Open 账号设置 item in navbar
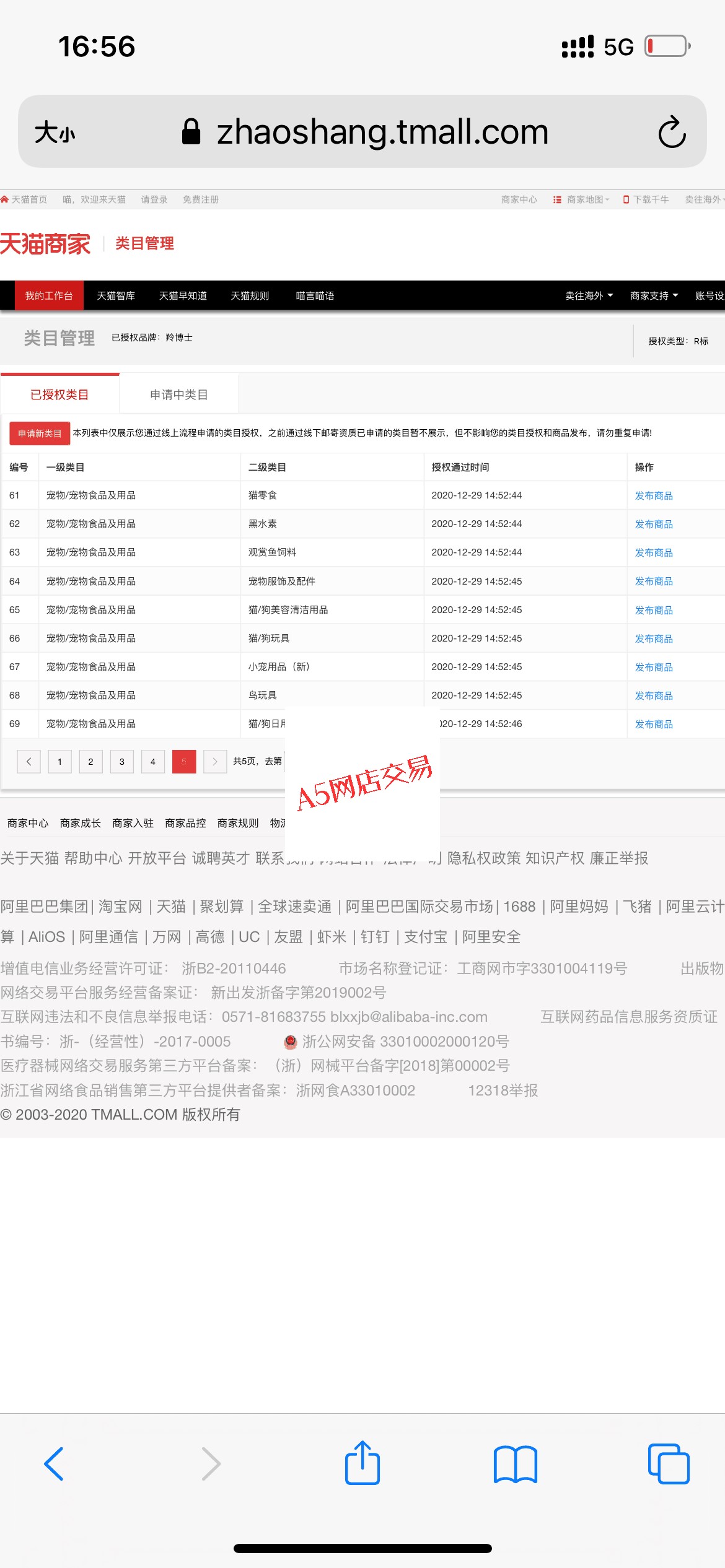725x1568 pixels. pyautogui.click(x=710, y=295)
